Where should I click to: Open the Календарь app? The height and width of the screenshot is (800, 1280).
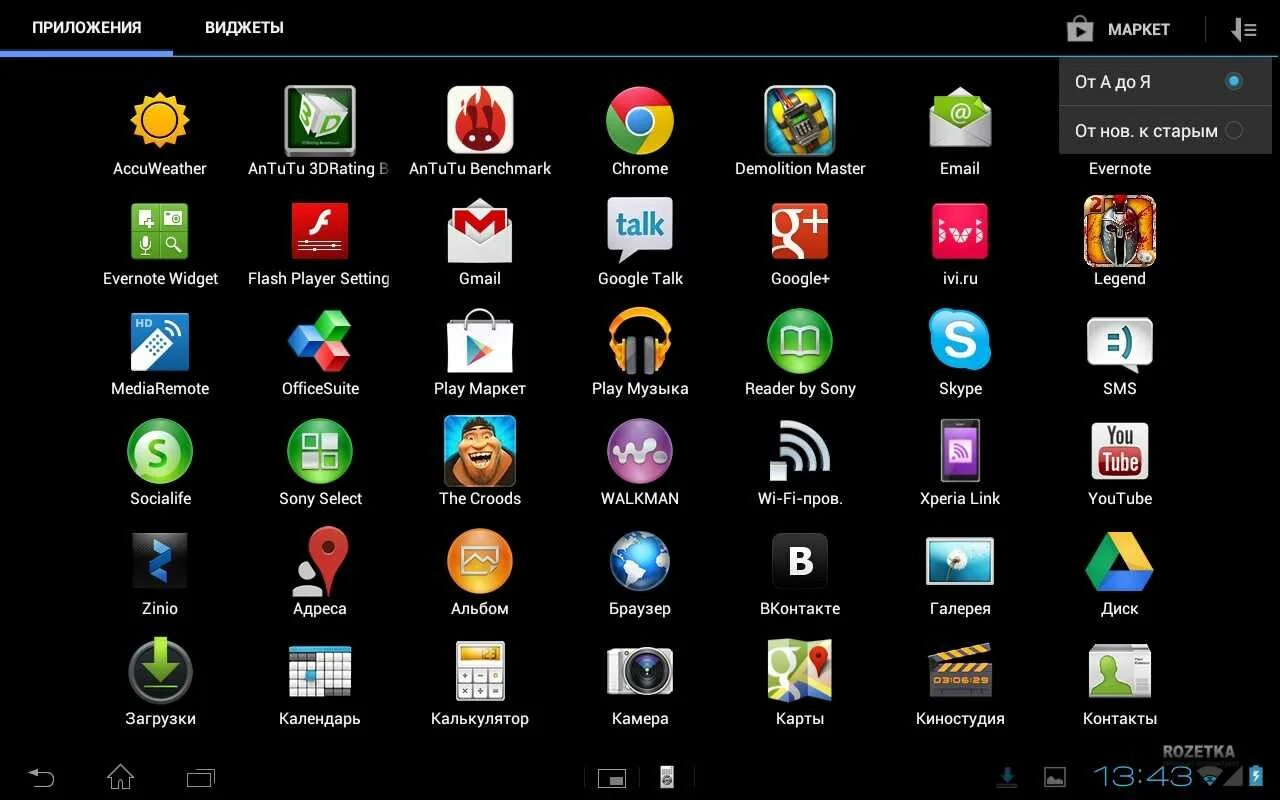coord(320,671)
